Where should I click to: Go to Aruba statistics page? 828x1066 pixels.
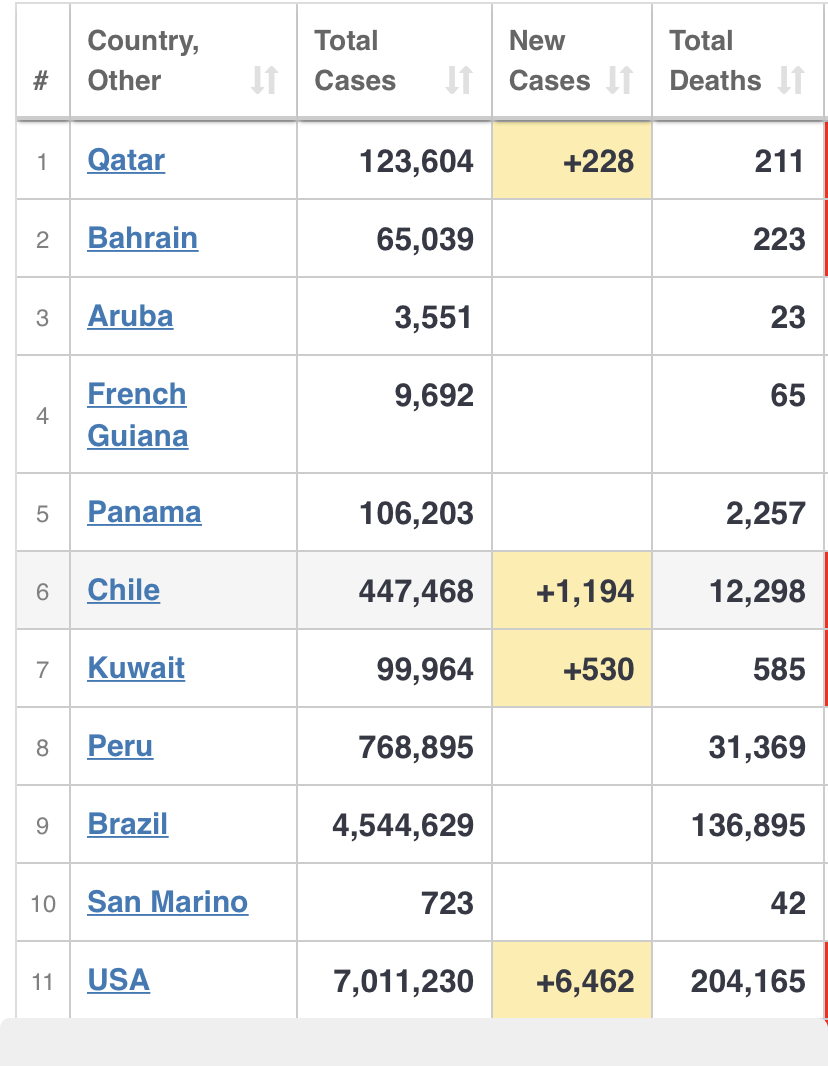[130, 316]
